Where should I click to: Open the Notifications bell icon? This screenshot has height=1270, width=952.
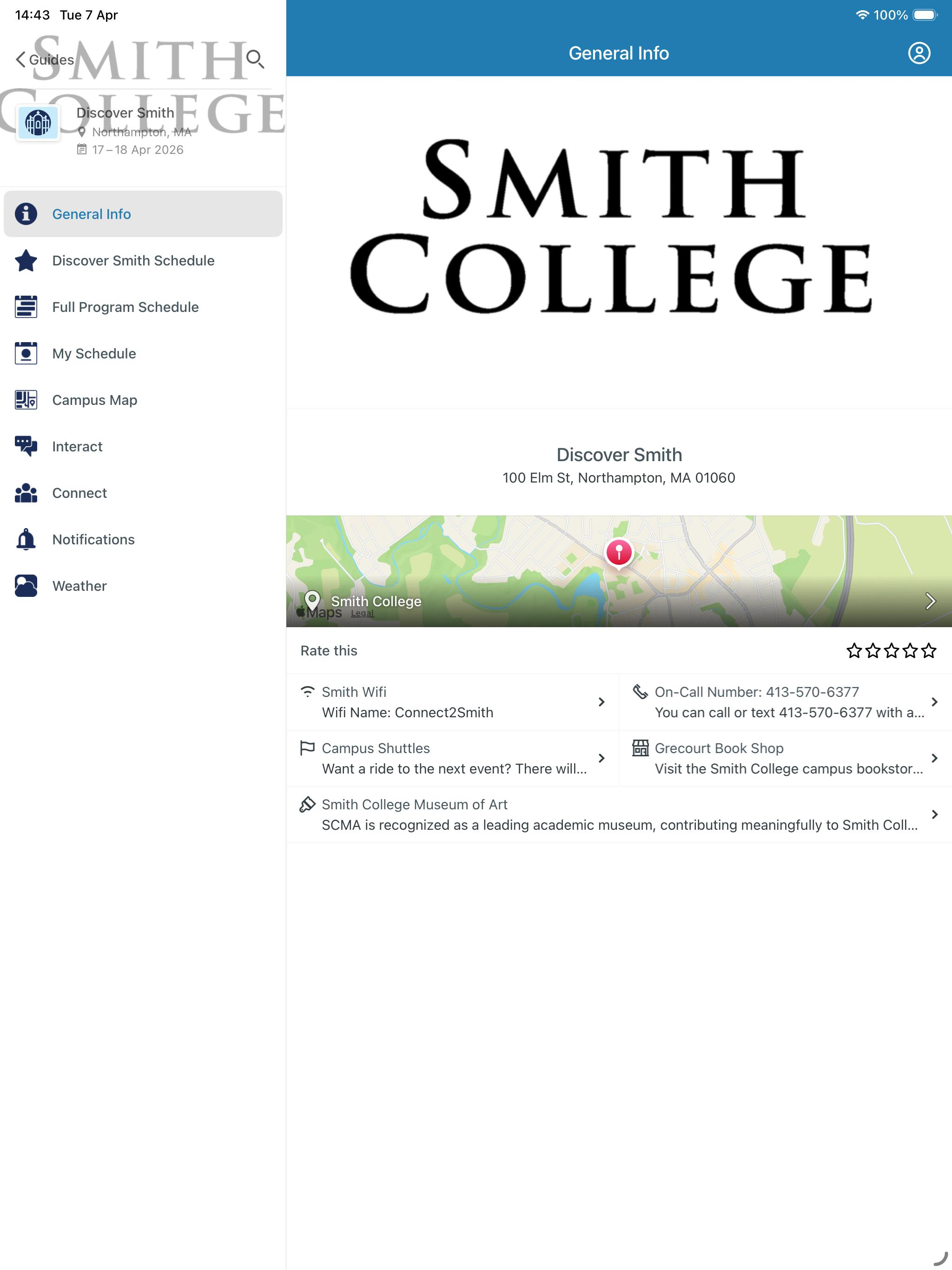point(26,539)
